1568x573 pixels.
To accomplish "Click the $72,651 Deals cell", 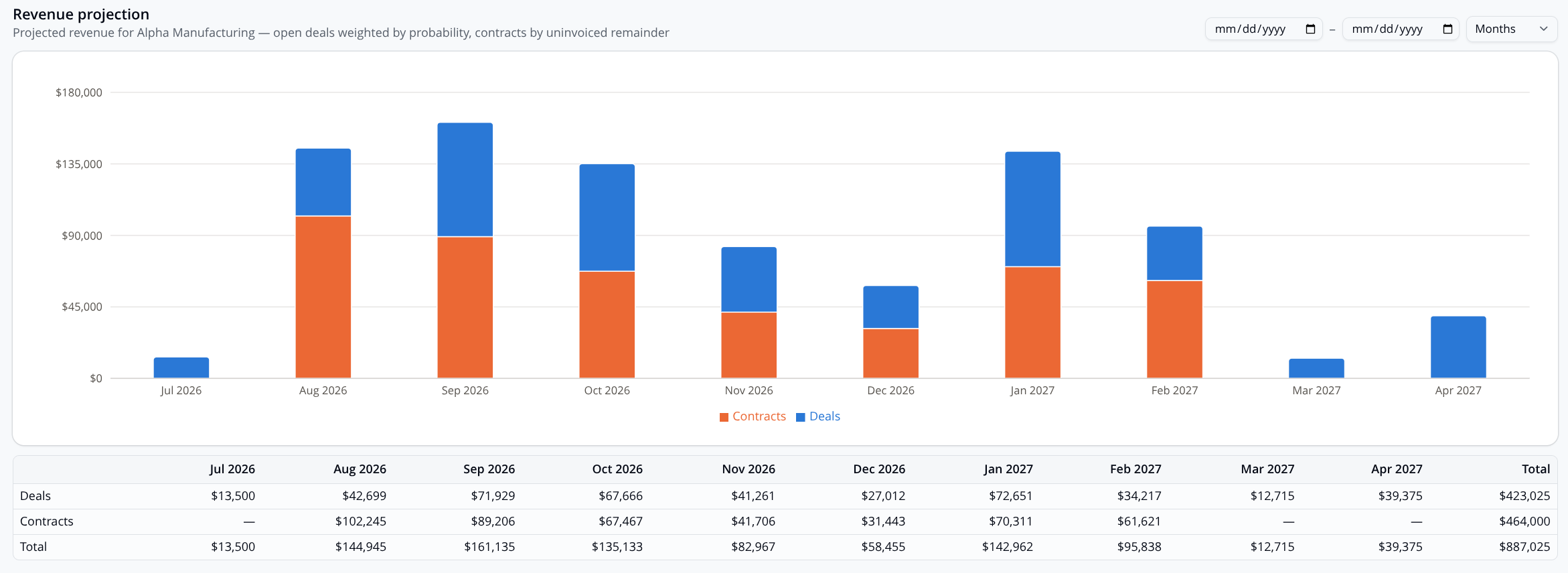I will [x=1011, y=496].
